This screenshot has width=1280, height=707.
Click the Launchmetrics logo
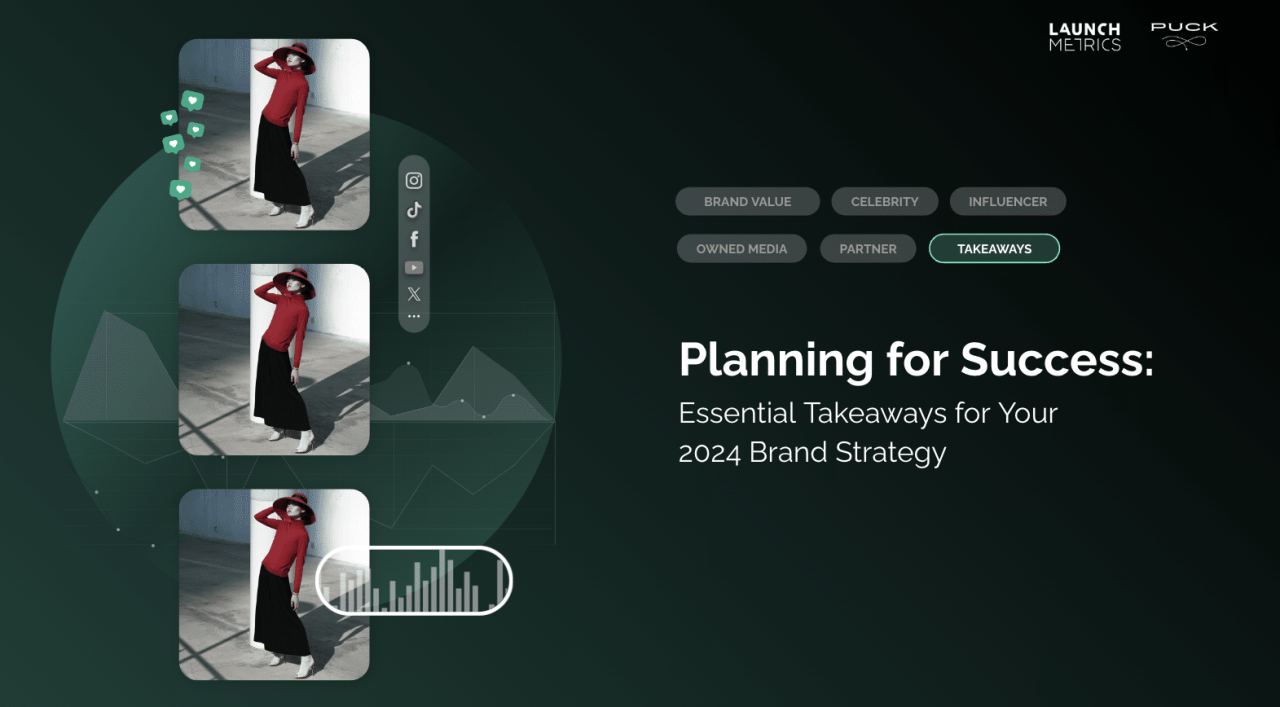(1084, 37)
